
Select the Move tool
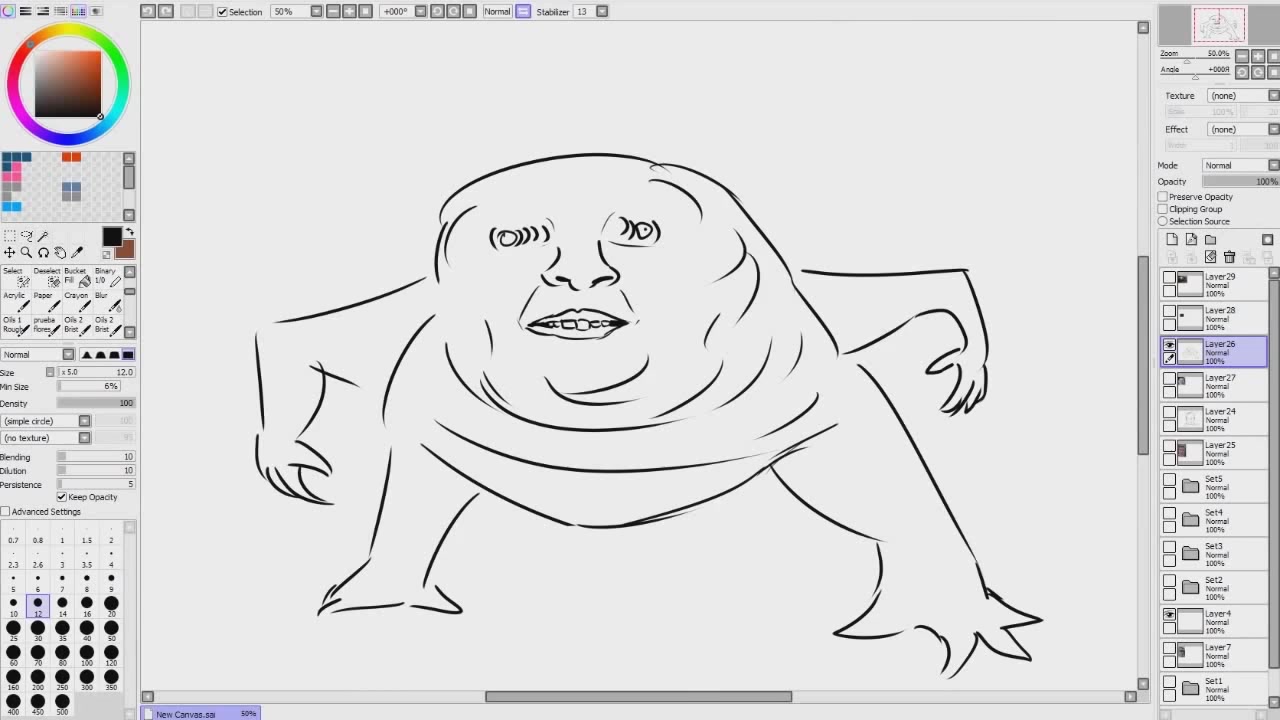(x=9, y=253)
